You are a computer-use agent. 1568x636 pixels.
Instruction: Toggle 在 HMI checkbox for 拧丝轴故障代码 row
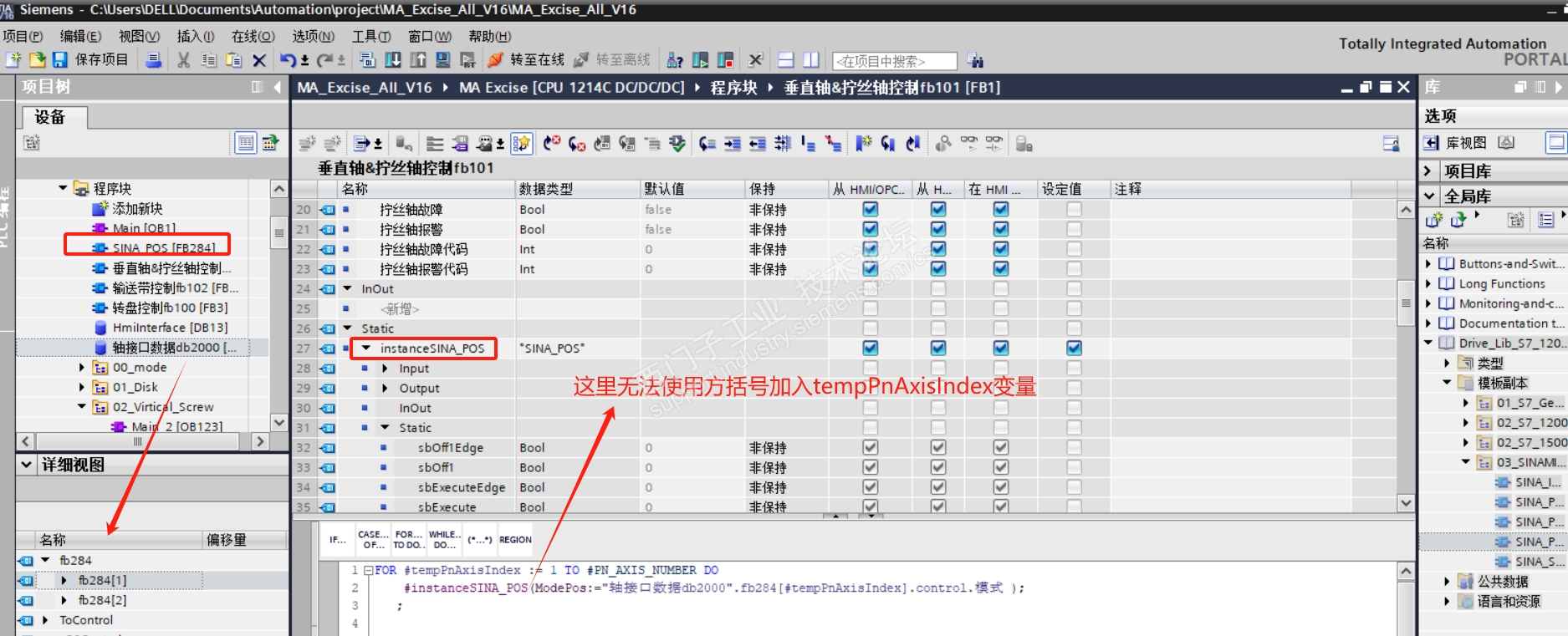pos(1001,249)
